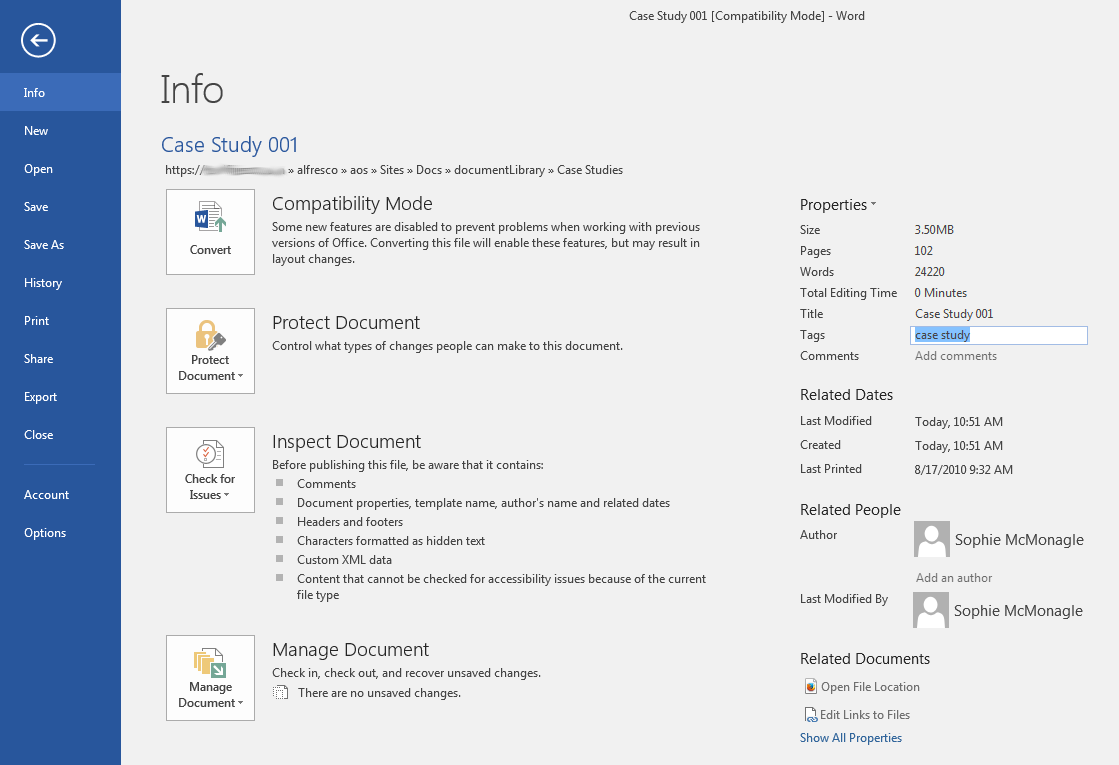
Task: Select the Convert icon to update compatibility mode
Action: (x=210, y=226)
